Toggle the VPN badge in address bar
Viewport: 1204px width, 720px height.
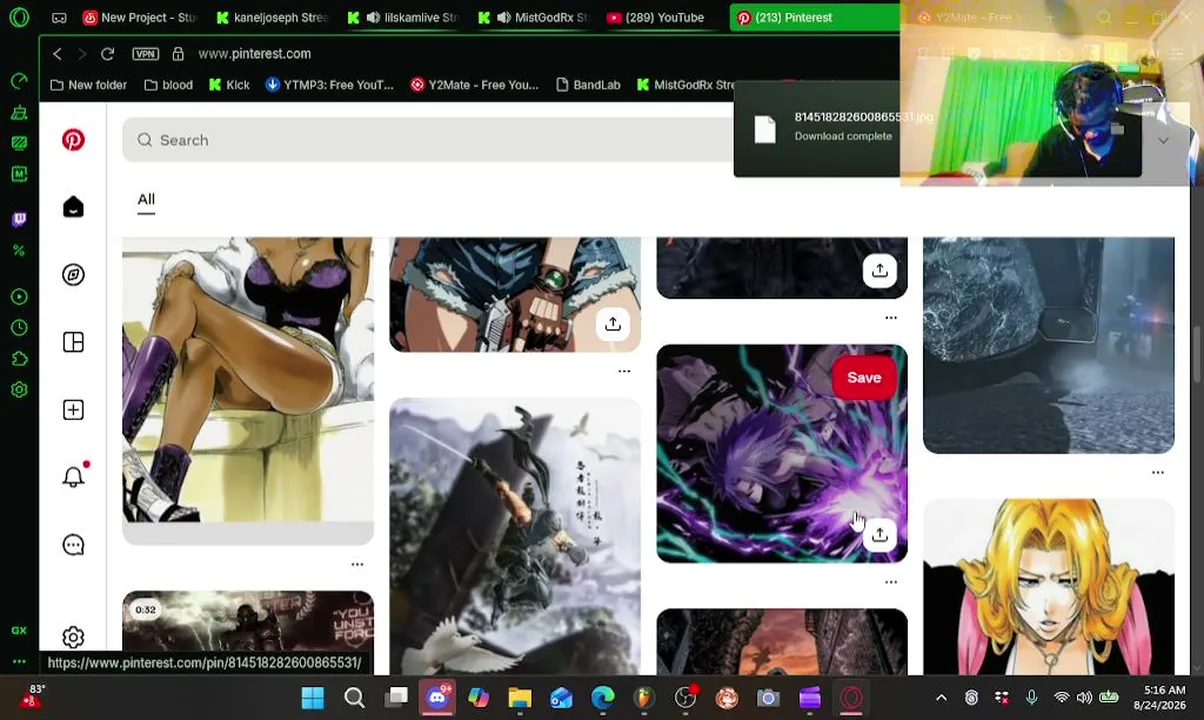tap(145, 54)
